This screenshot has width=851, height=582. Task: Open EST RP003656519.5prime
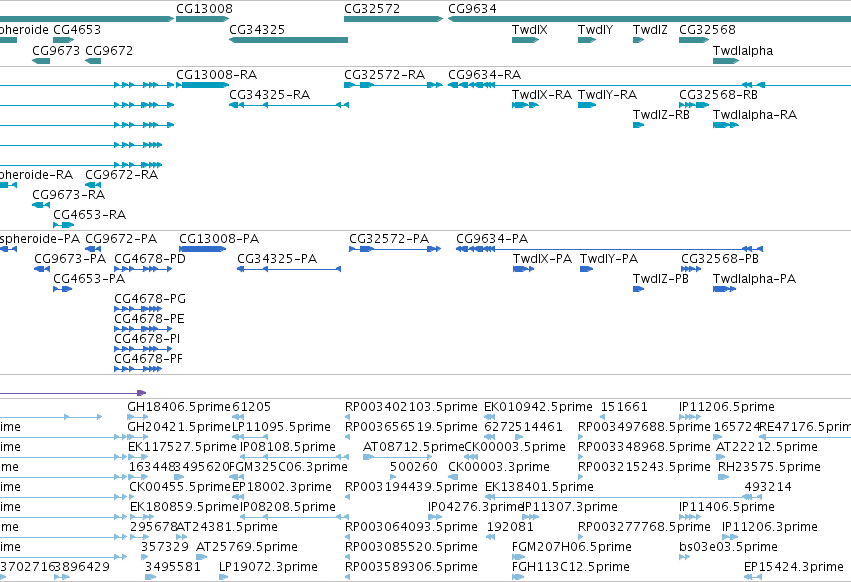point(347,437)
